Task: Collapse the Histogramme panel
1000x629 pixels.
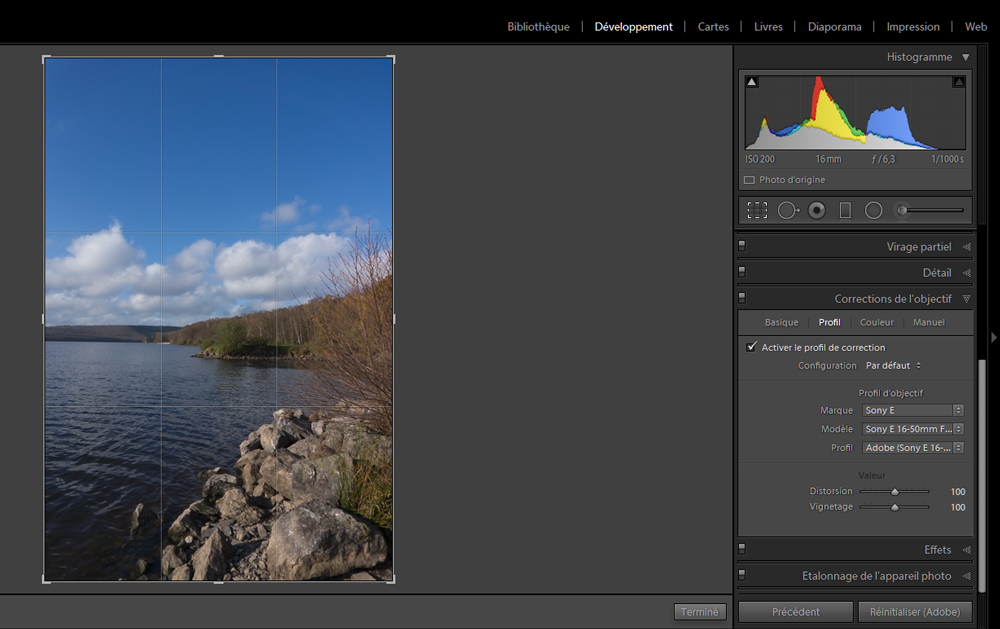Action: 966,57
